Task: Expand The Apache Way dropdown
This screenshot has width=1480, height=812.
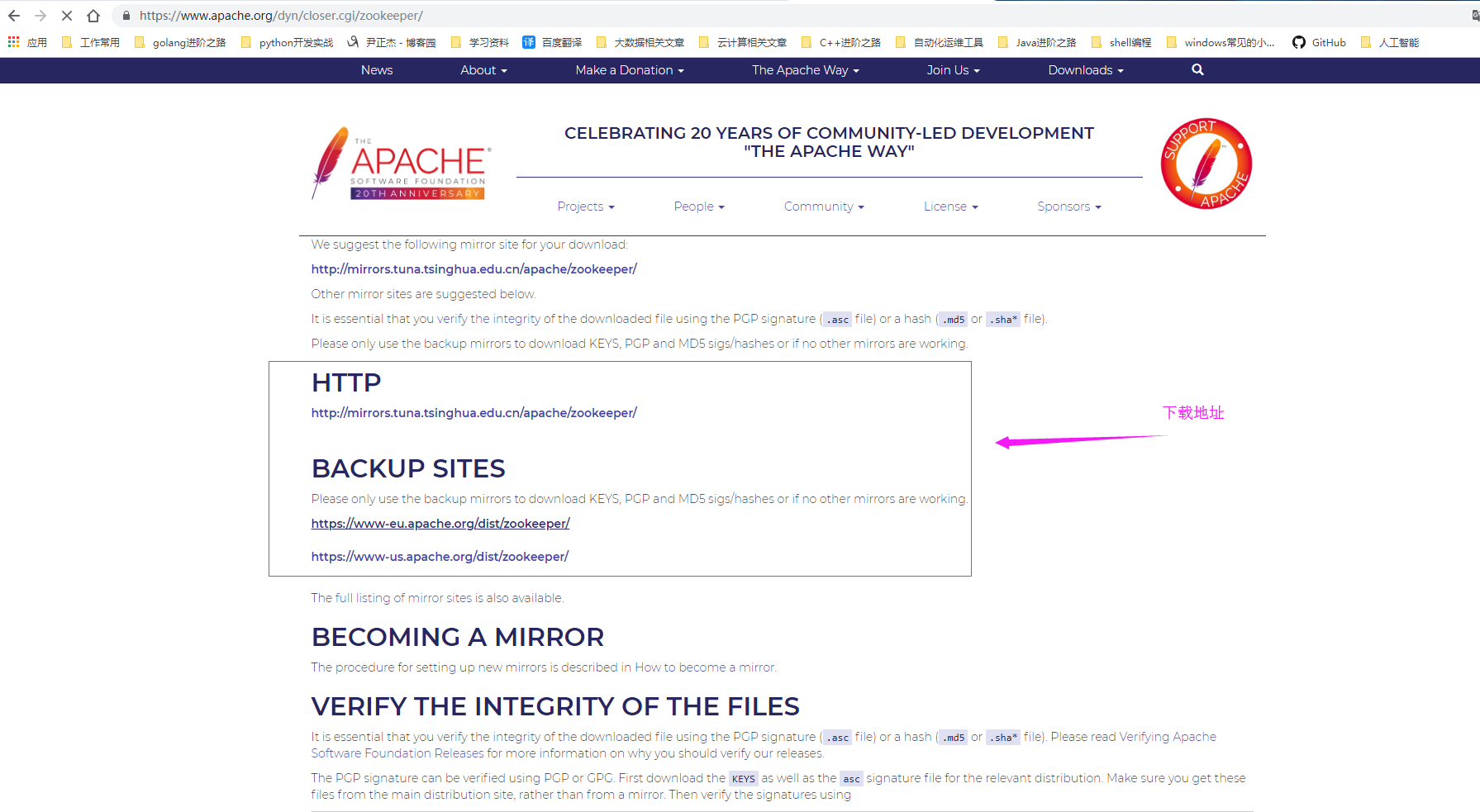Action: click(x=806, y=70)
